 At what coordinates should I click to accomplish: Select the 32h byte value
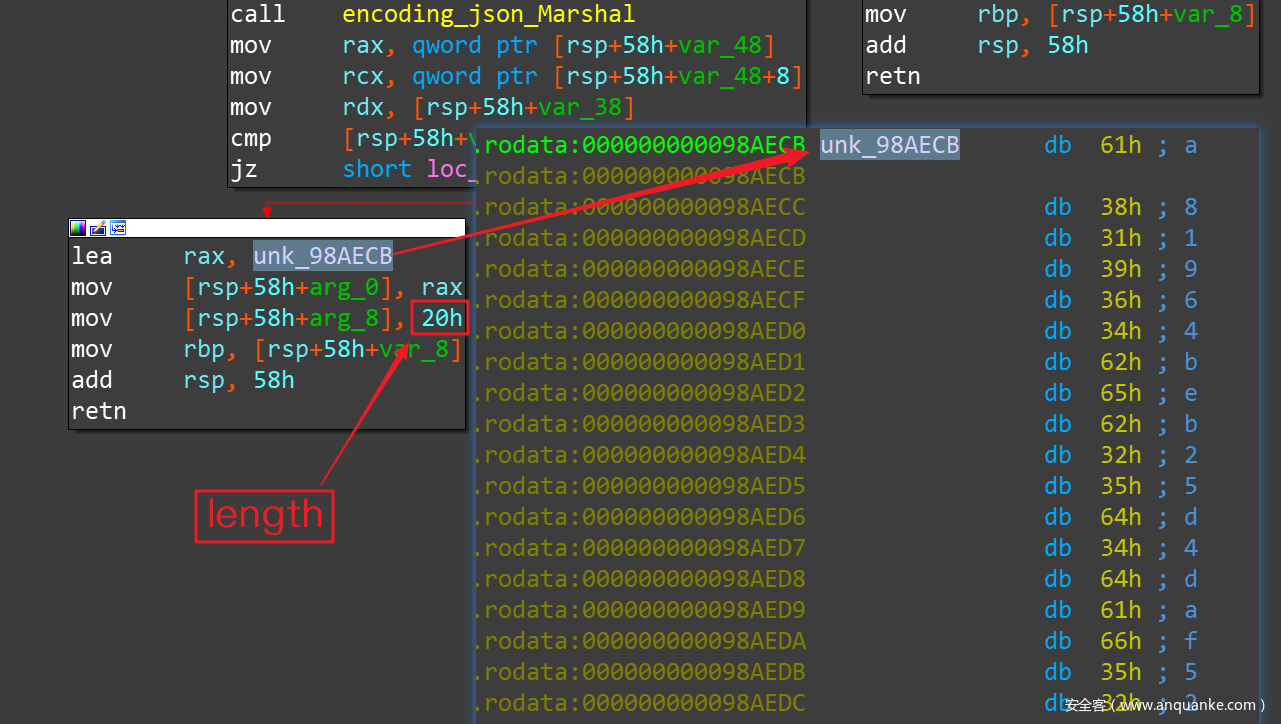[x=1121, y=455]
